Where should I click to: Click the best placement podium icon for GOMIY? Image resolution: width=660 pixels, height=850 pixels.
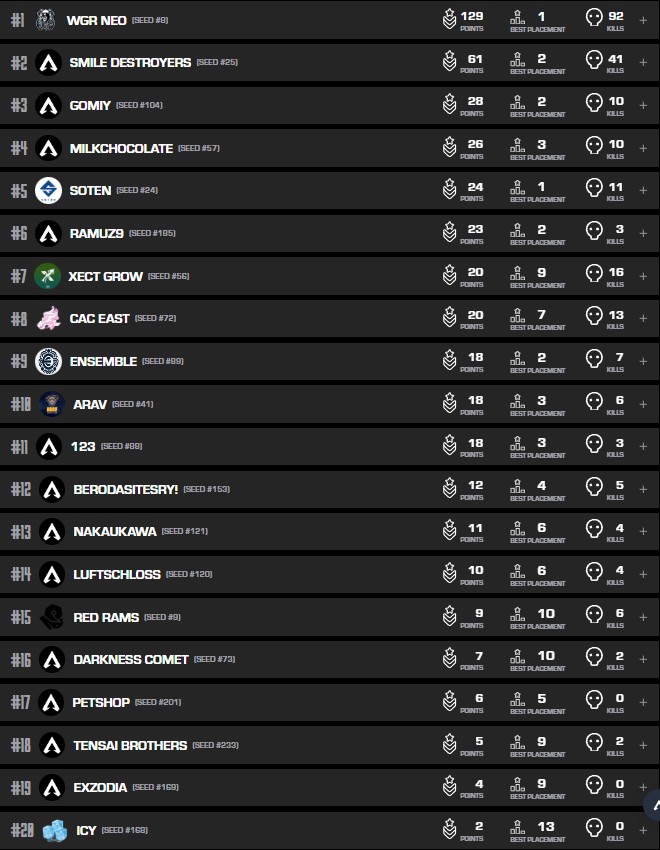(517, 104)
